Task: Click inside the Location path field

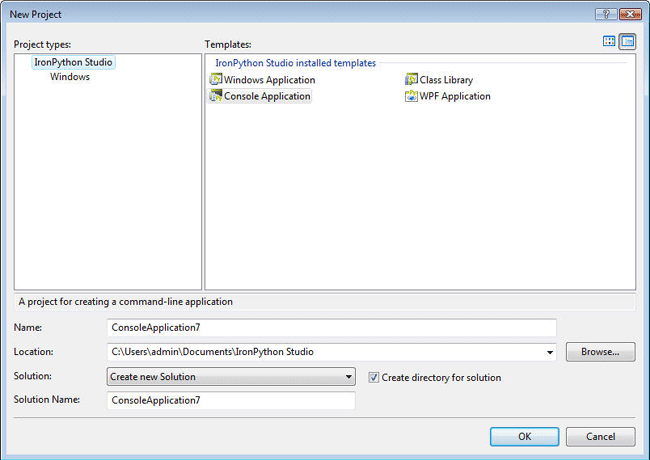Action: 325,352
